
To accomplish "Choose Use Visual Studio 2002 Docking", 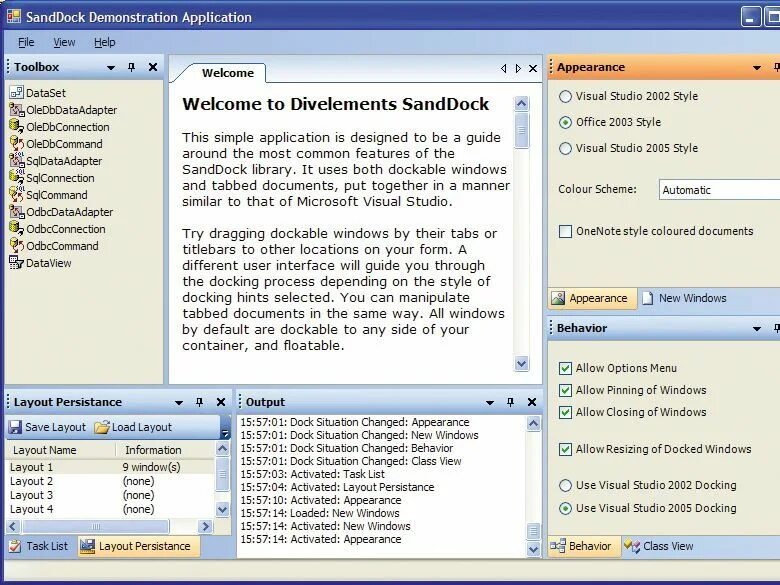I will pos(565,485).
